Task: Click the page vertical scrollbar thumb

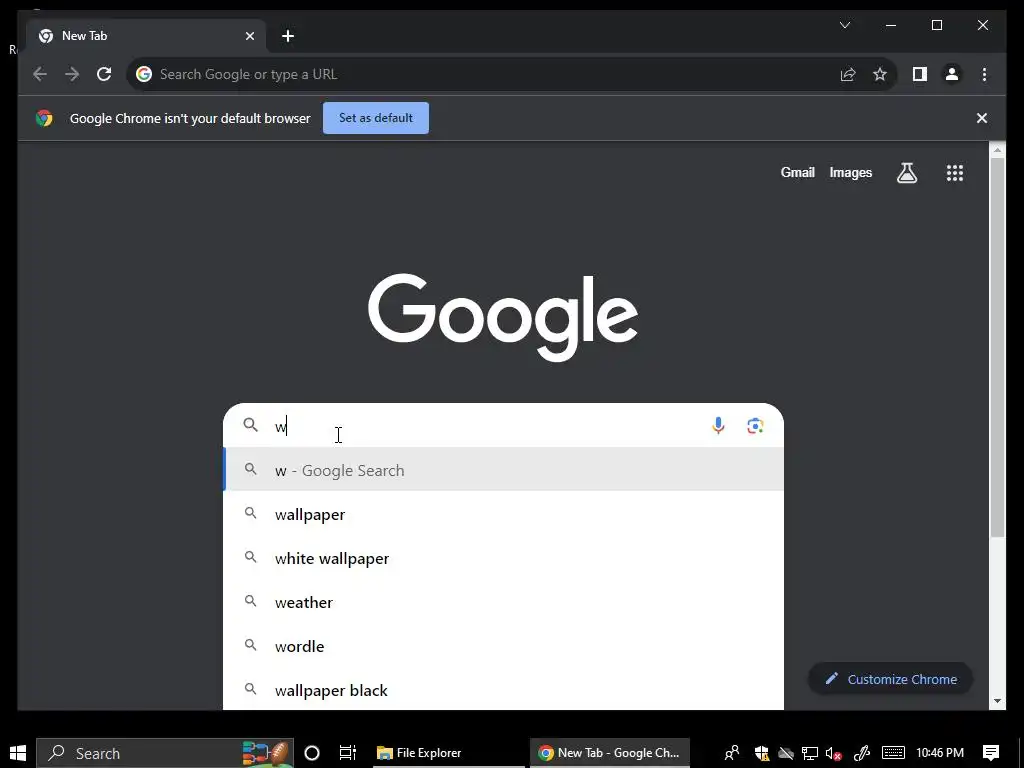Action: [x=997, y=347]
